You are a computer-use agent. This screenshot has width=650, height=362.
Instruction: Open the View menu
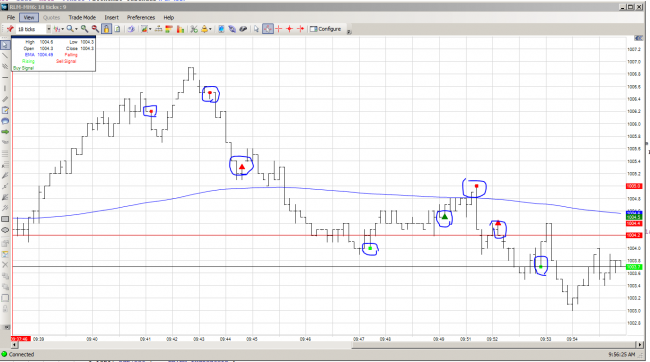[x=29, y=17]
